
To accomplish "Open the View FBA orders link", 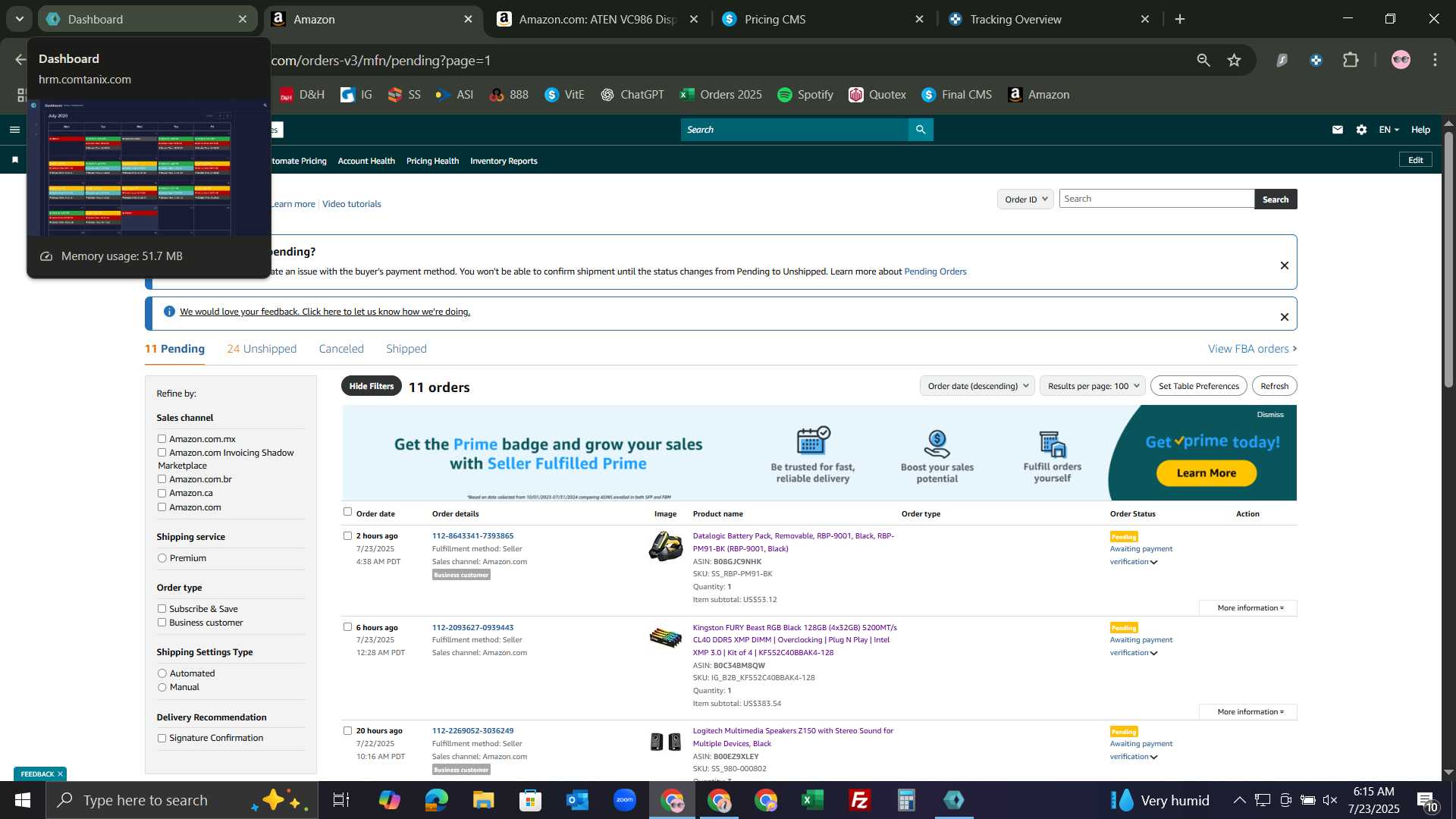I will [1252, 349].
